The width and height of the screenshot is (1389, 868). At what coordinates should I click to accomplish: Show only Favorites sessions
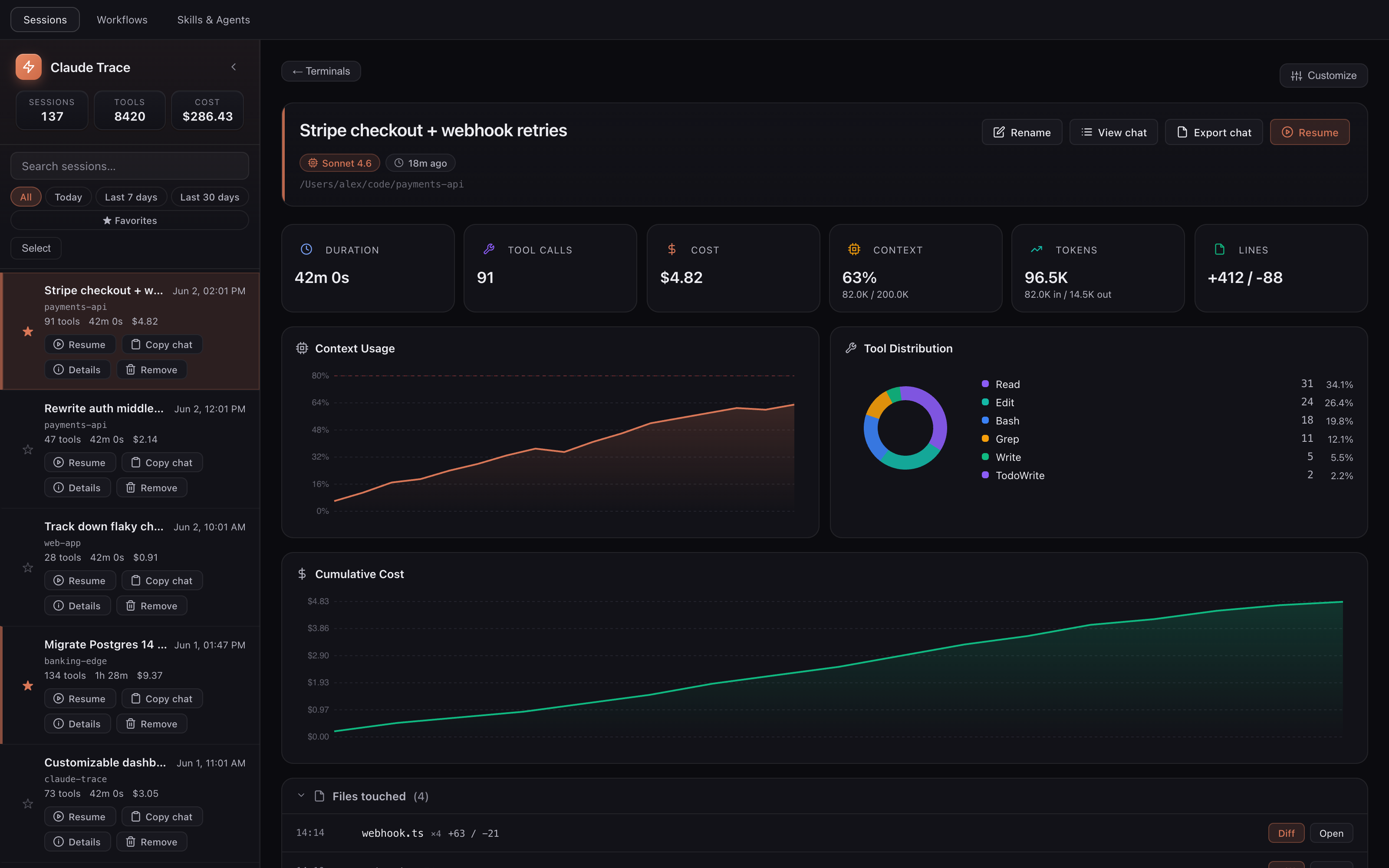click(130, 220)
